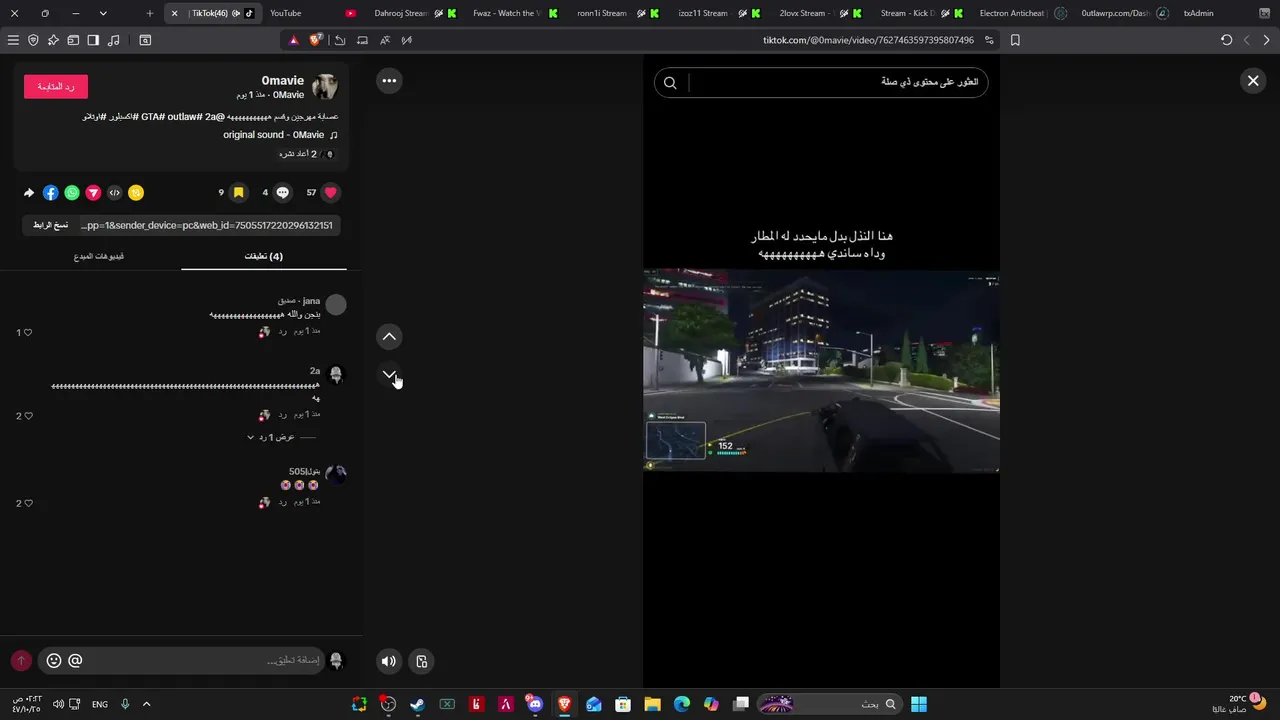Reply to jana's comment

pos(283,331)
